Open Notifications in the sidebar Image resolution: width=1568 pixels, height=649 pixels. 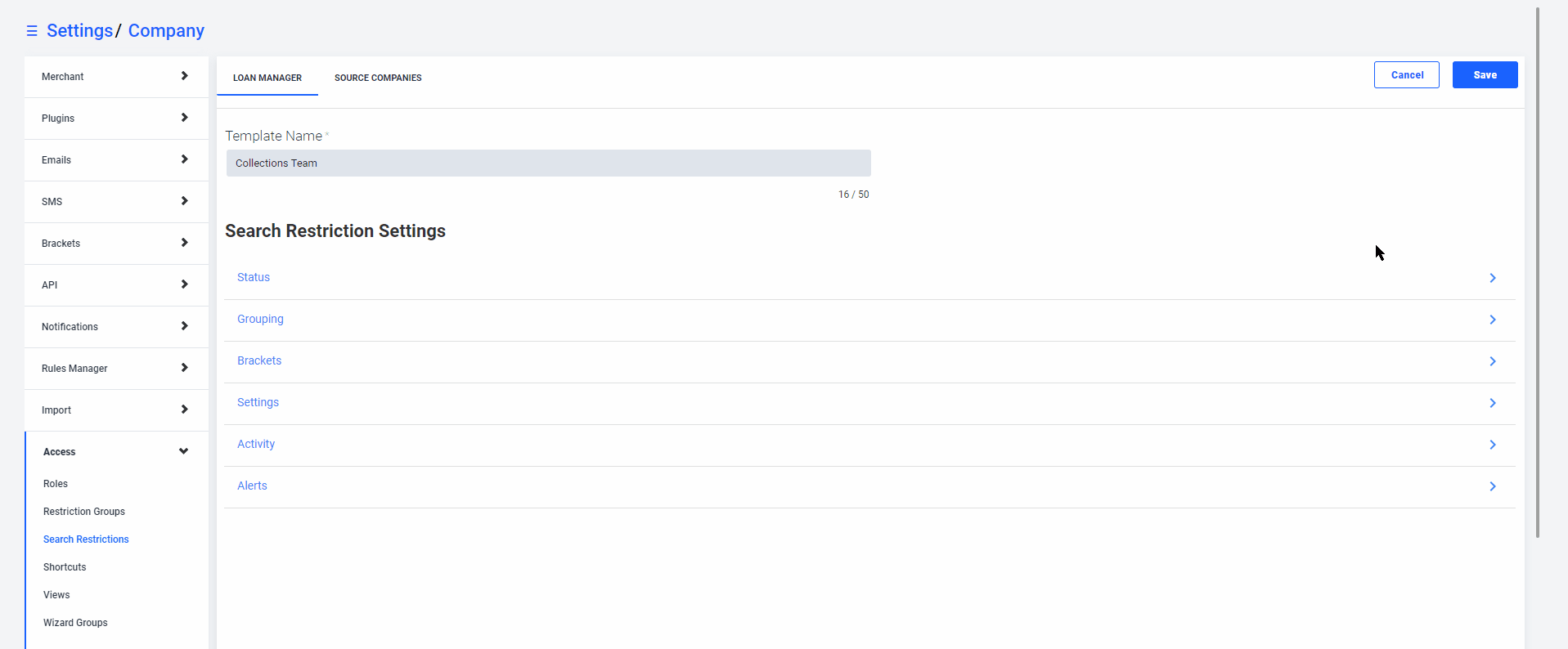pos(116,327)
